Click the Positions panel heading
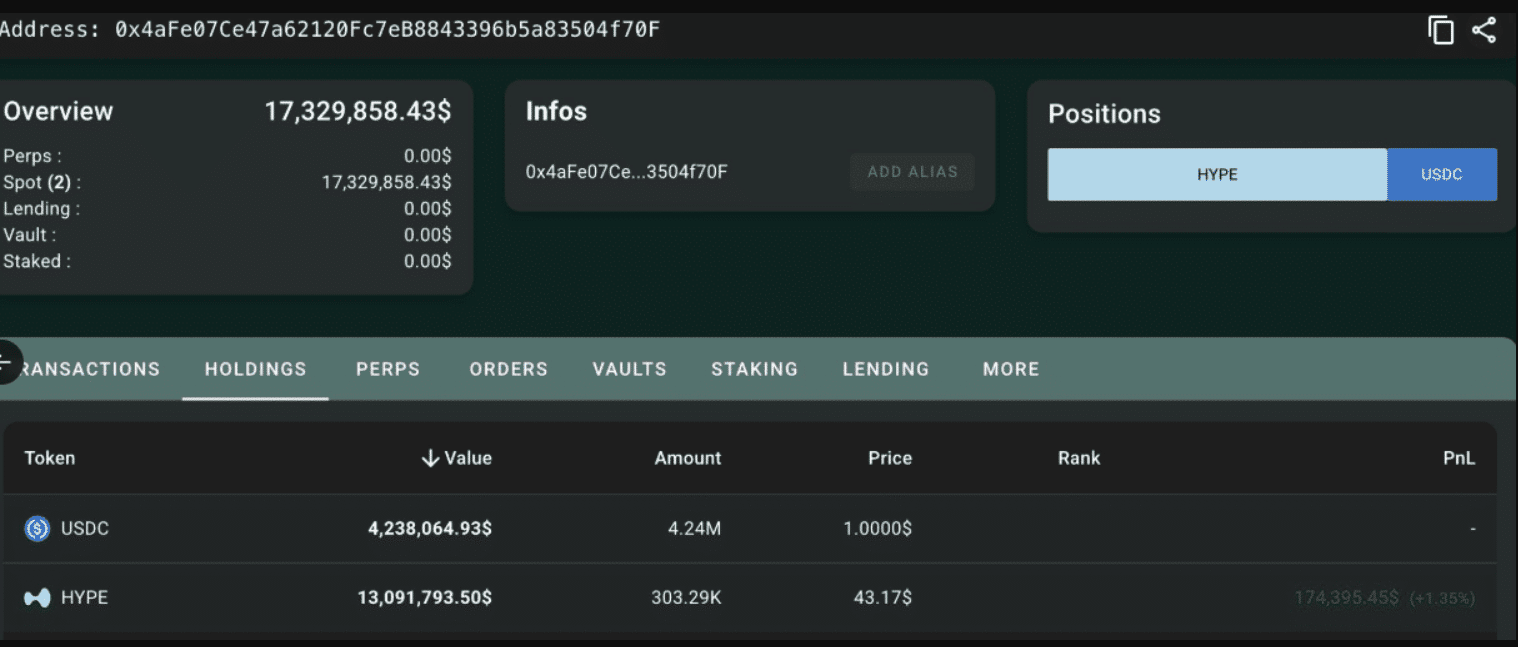Viewport: 1518px width, 647px height. (x=1104, y=114)
